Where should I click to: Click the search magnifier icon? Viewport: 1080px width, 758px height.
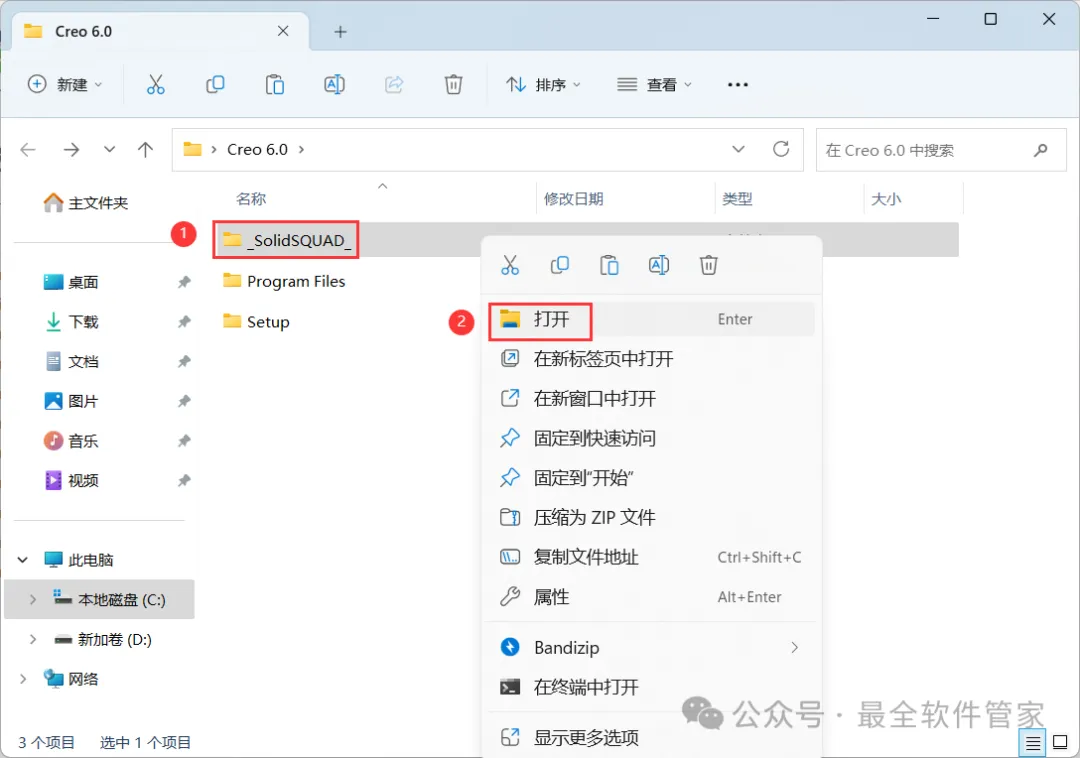point(1040,149)
